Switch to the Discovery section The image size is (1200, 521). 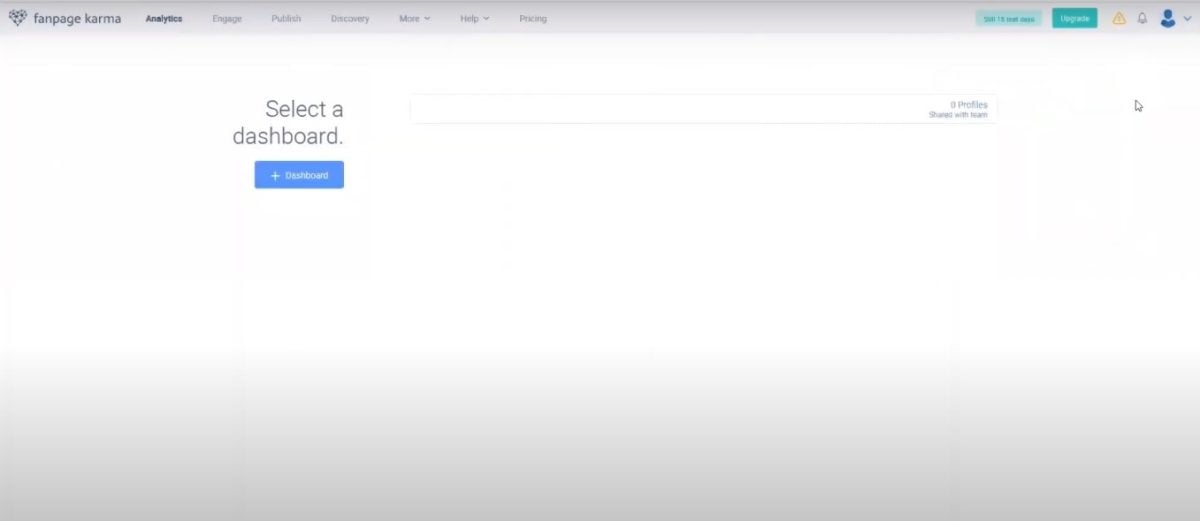[x=350, y=19]
